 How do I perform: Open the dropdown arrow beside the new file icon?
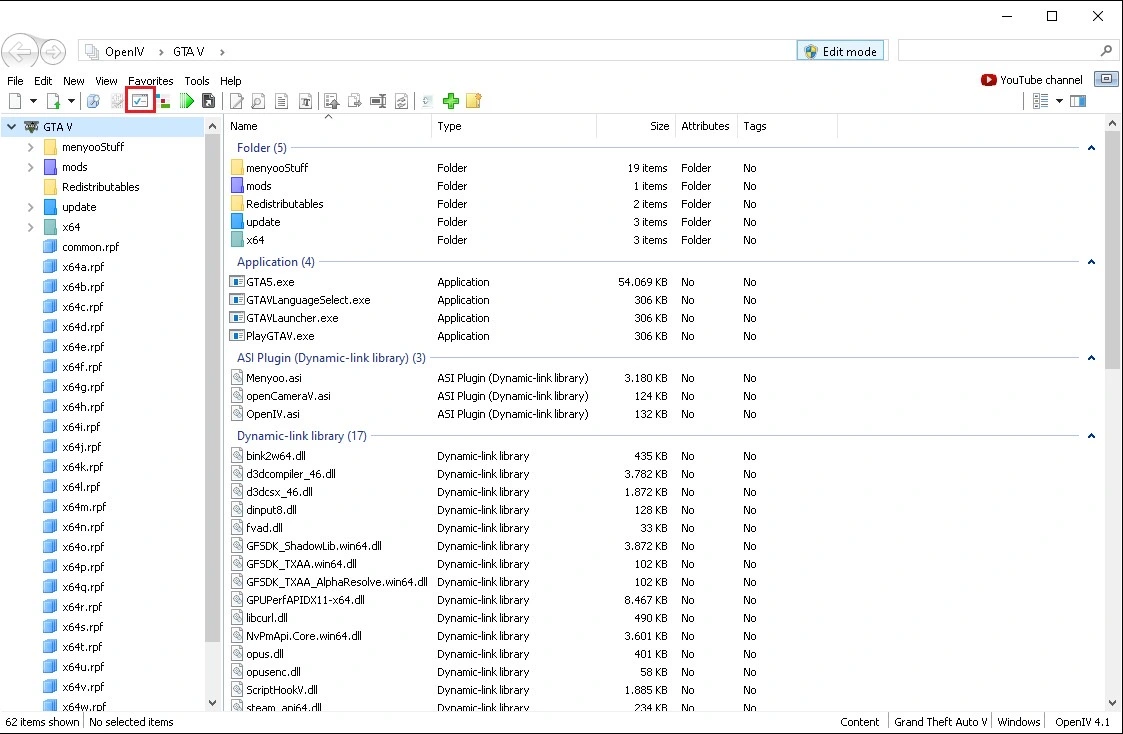33,101
